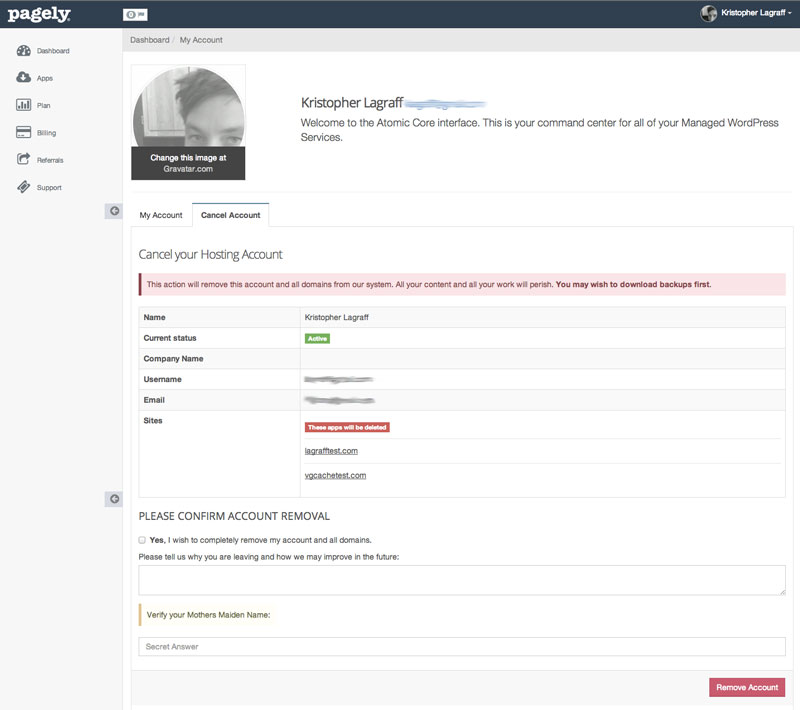Click Referrals label in sidebar
The width and height of the screenshot is (800, 710).
pos(50,160)
